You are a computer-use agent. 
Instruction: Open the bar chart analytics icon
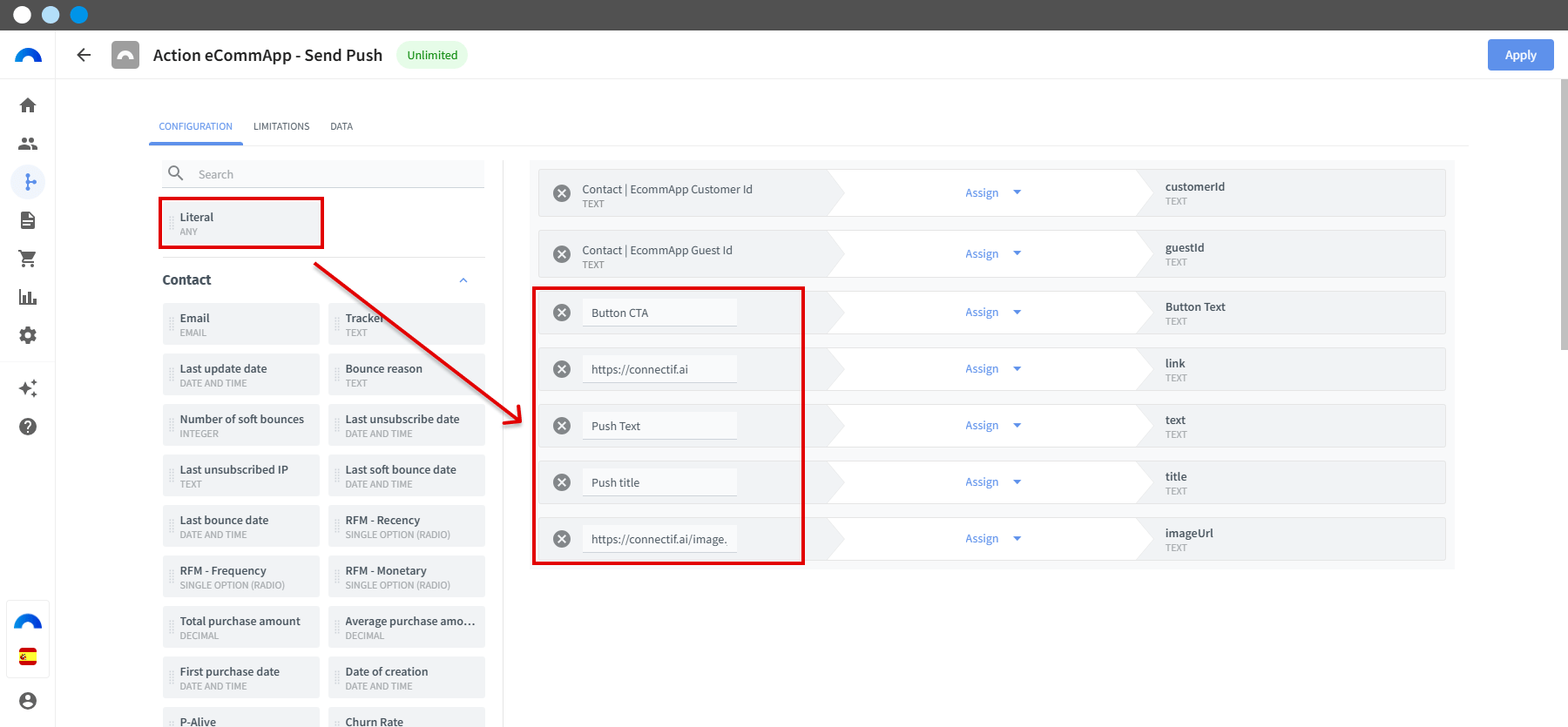coord(28,297)
